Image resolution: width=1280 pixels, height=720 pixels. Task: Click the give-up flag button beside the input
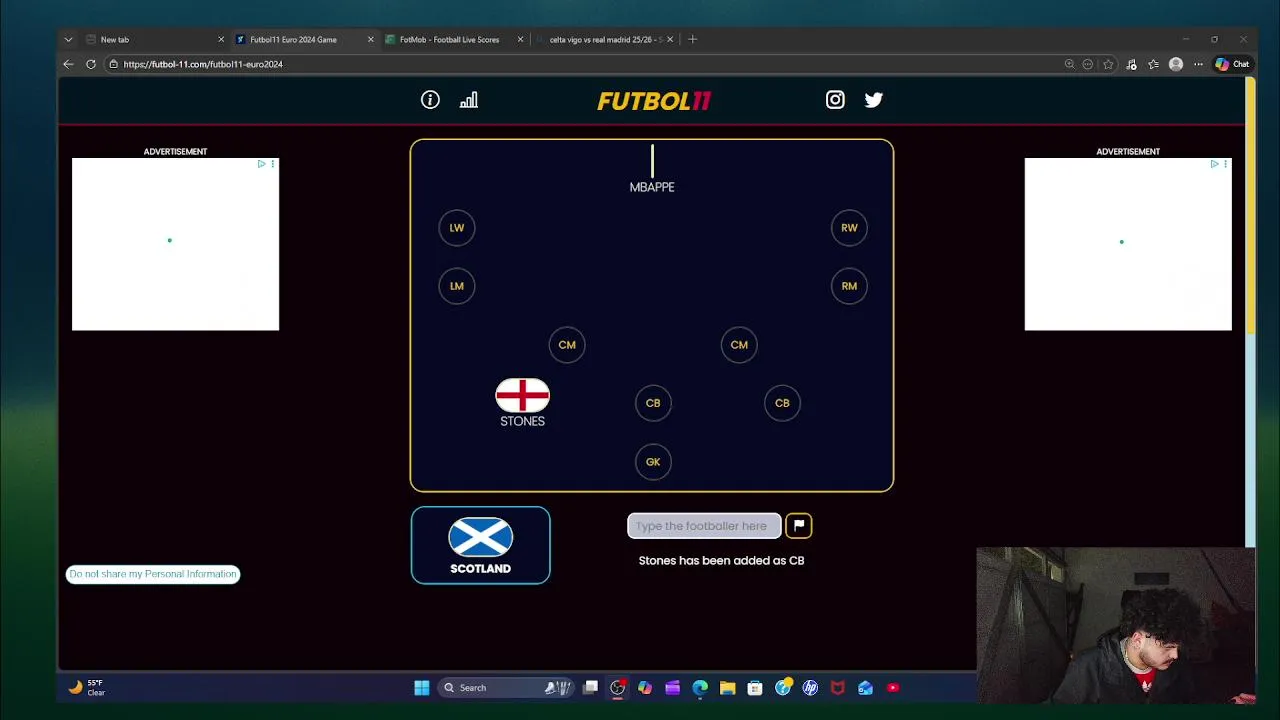tap(799, 526)
